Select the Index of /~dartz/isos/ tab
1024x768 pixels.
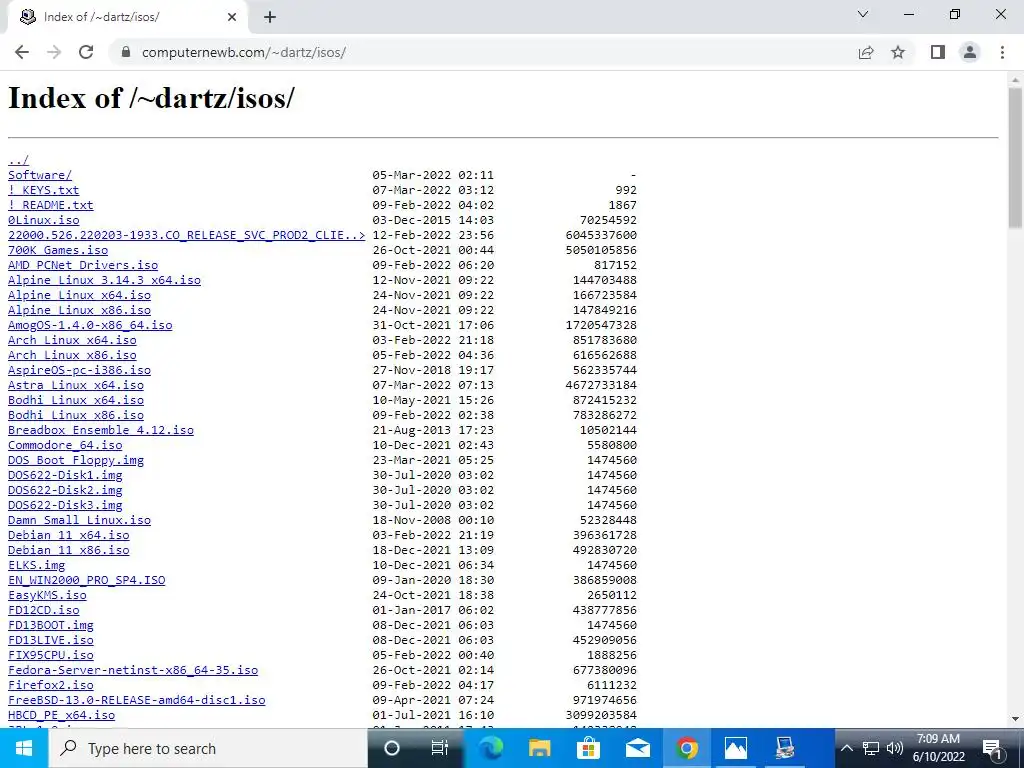tap(127, 17)
